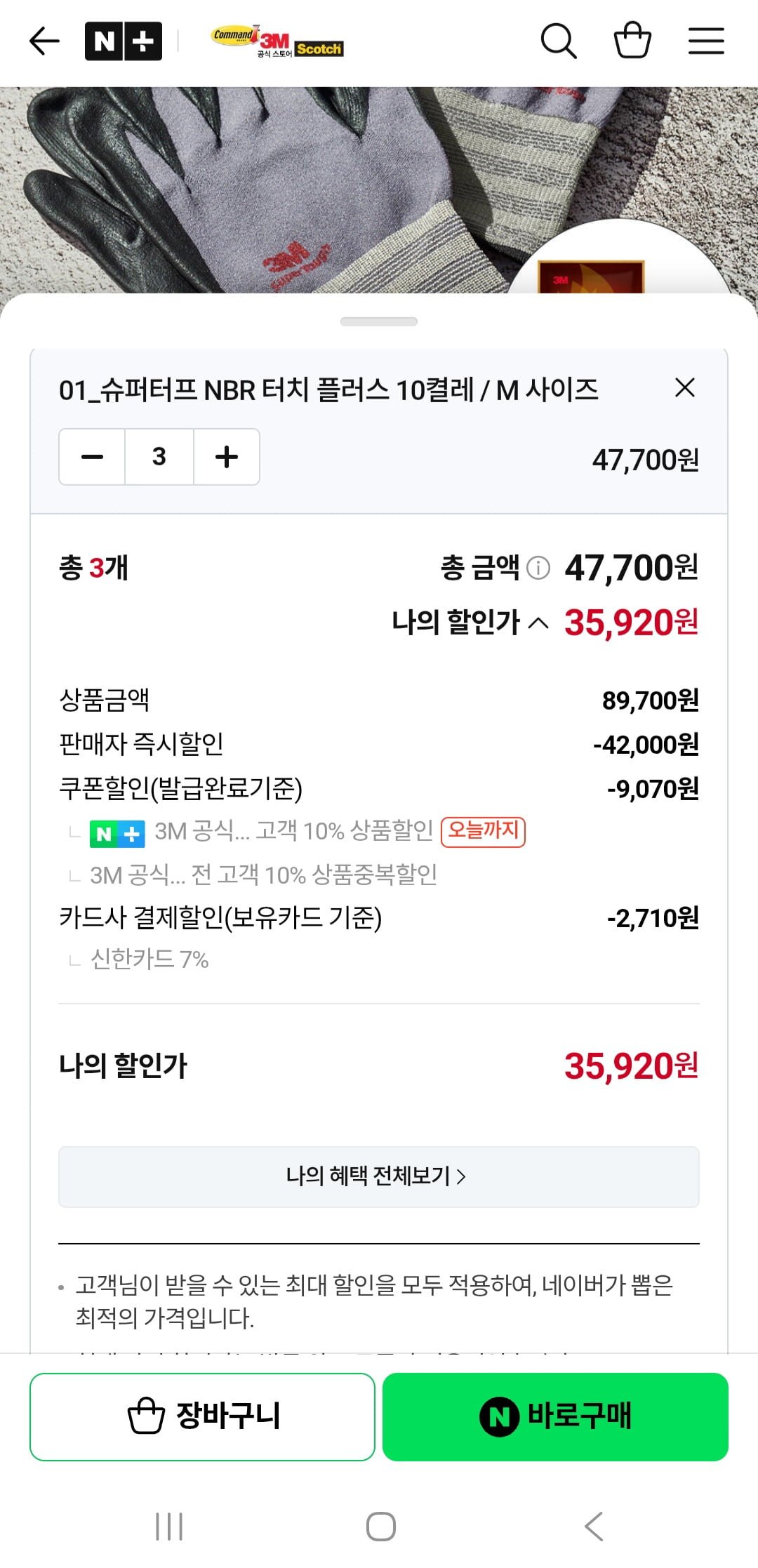Viewport: 758px width, 1568px height.
Task: Open 나의 혜택 전체보기 link
Action: click(x=378, y=1176)
